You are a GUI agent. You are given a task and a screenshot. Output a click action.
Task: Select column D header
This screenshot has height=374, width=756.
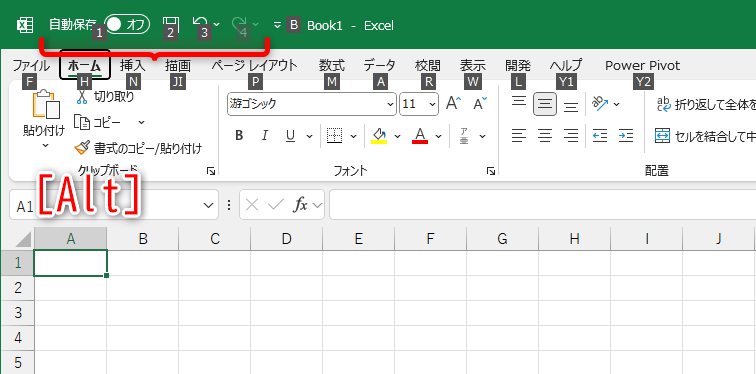[x=286, y=239]
